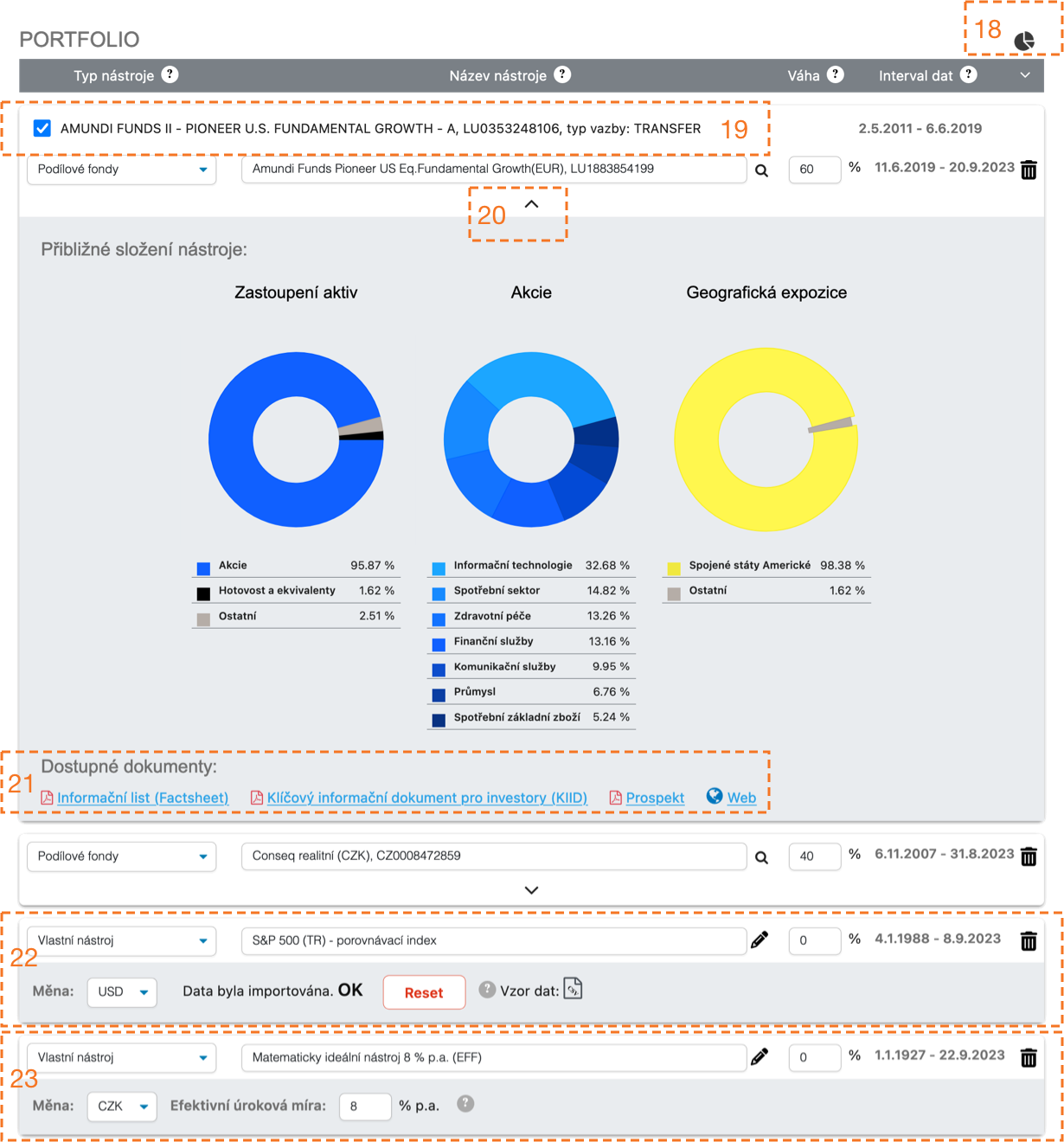
Task: Edit the weight field showing 40
Action: 815,856
